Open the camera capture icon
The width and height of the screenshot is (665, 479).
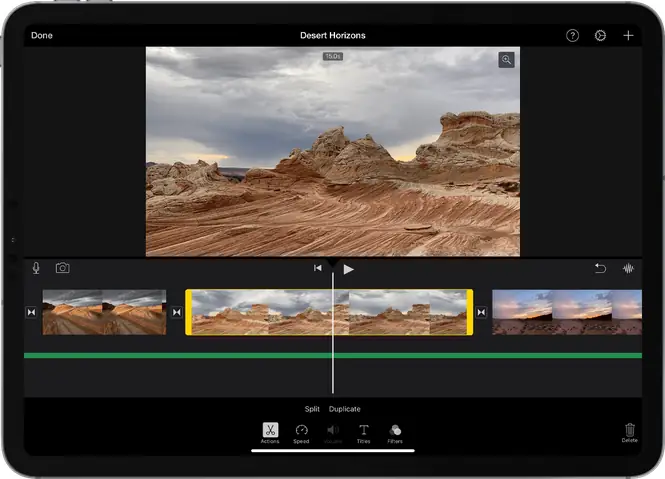(62, 268)
